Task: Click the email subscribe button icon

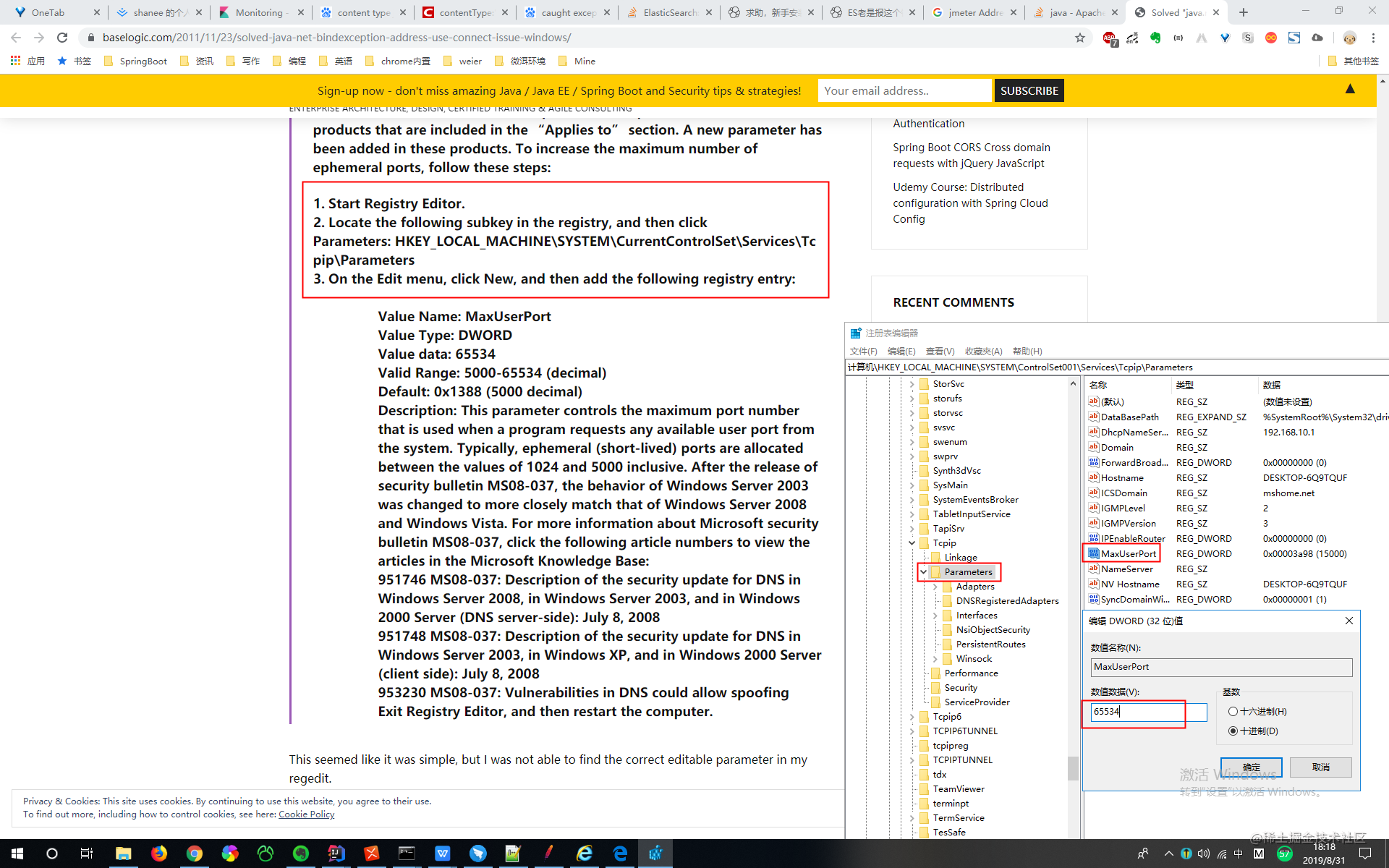Action: click(1029, 90)
